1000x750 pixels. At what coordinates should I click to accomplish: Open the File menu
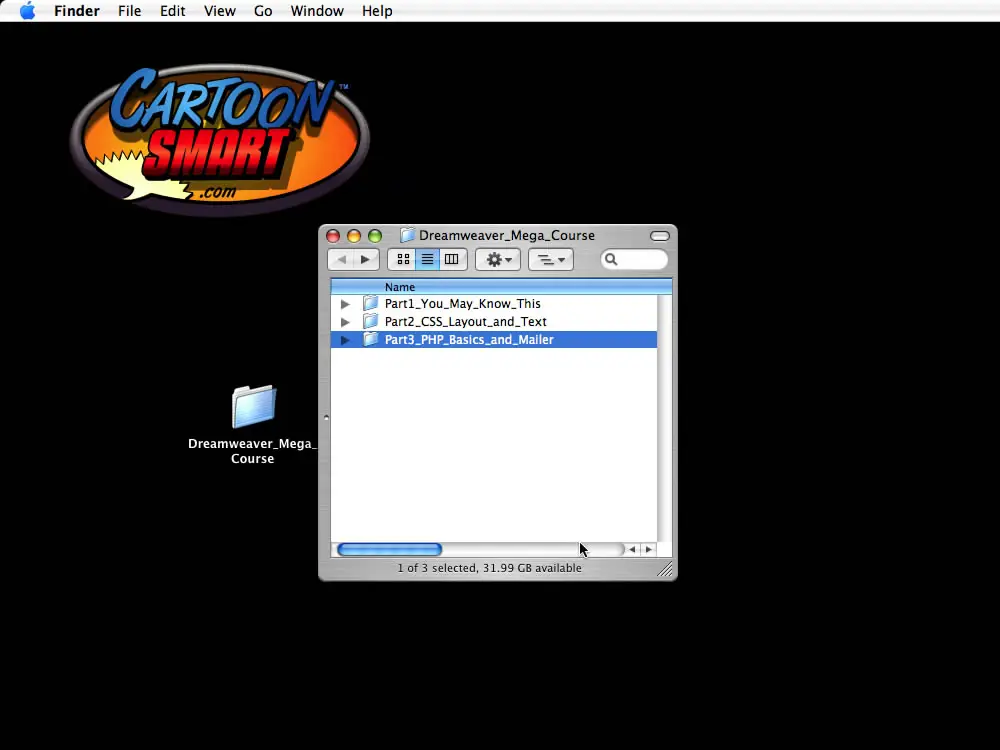(129, 11)
